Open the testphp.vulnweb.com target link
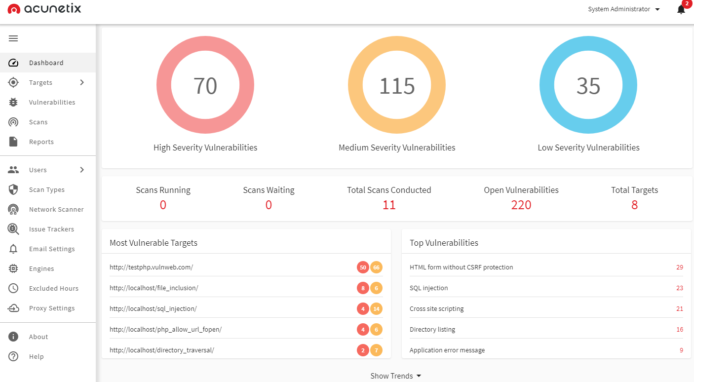702x386 pixels. (x=151, y=267)
